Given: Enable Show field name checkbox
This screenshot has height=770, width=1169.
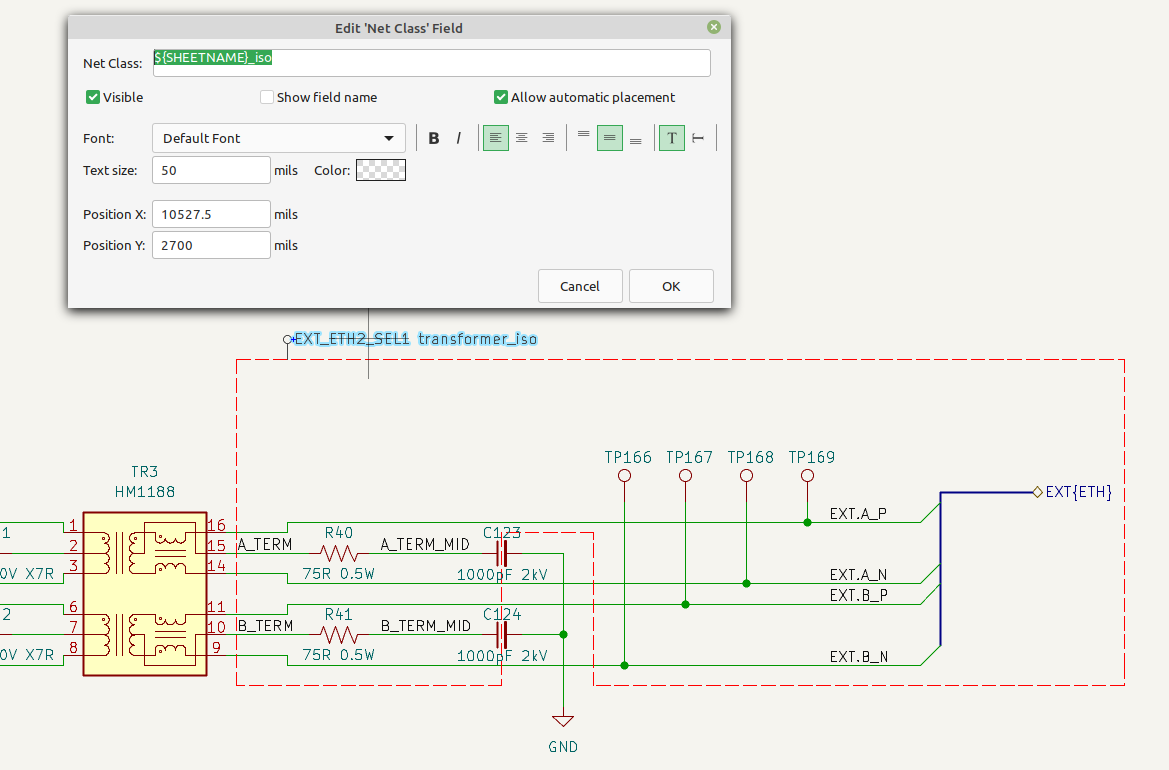Looking at the screenshot, I should tap(267, 97).
